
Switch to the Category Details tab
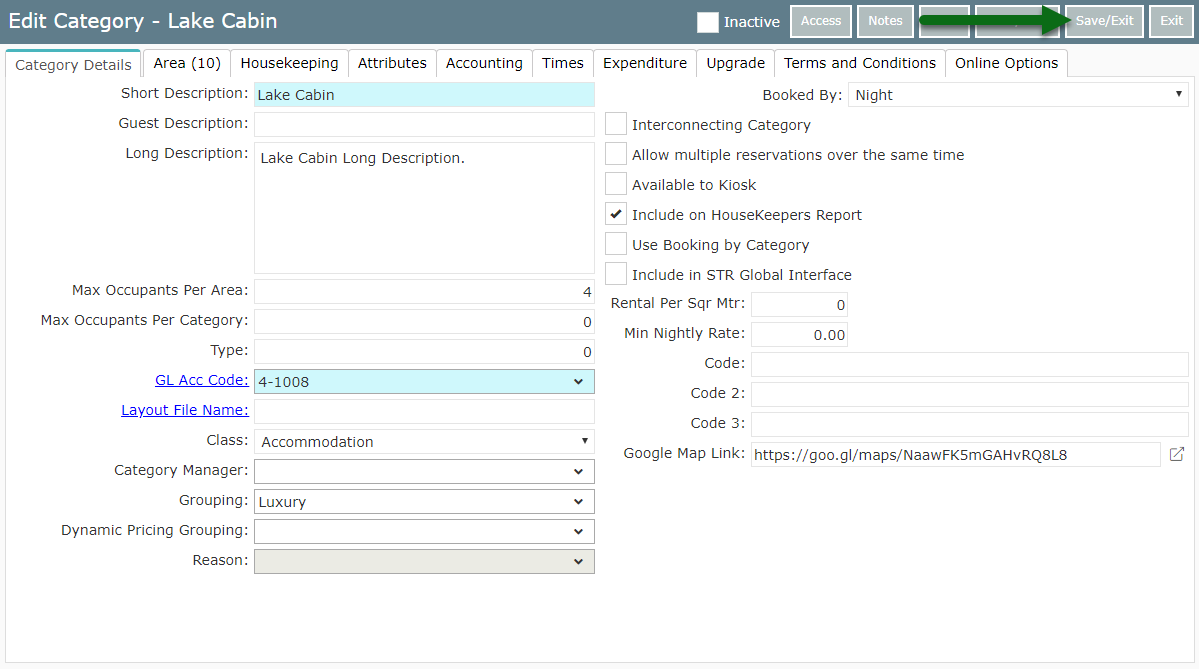tap(73, 64)
